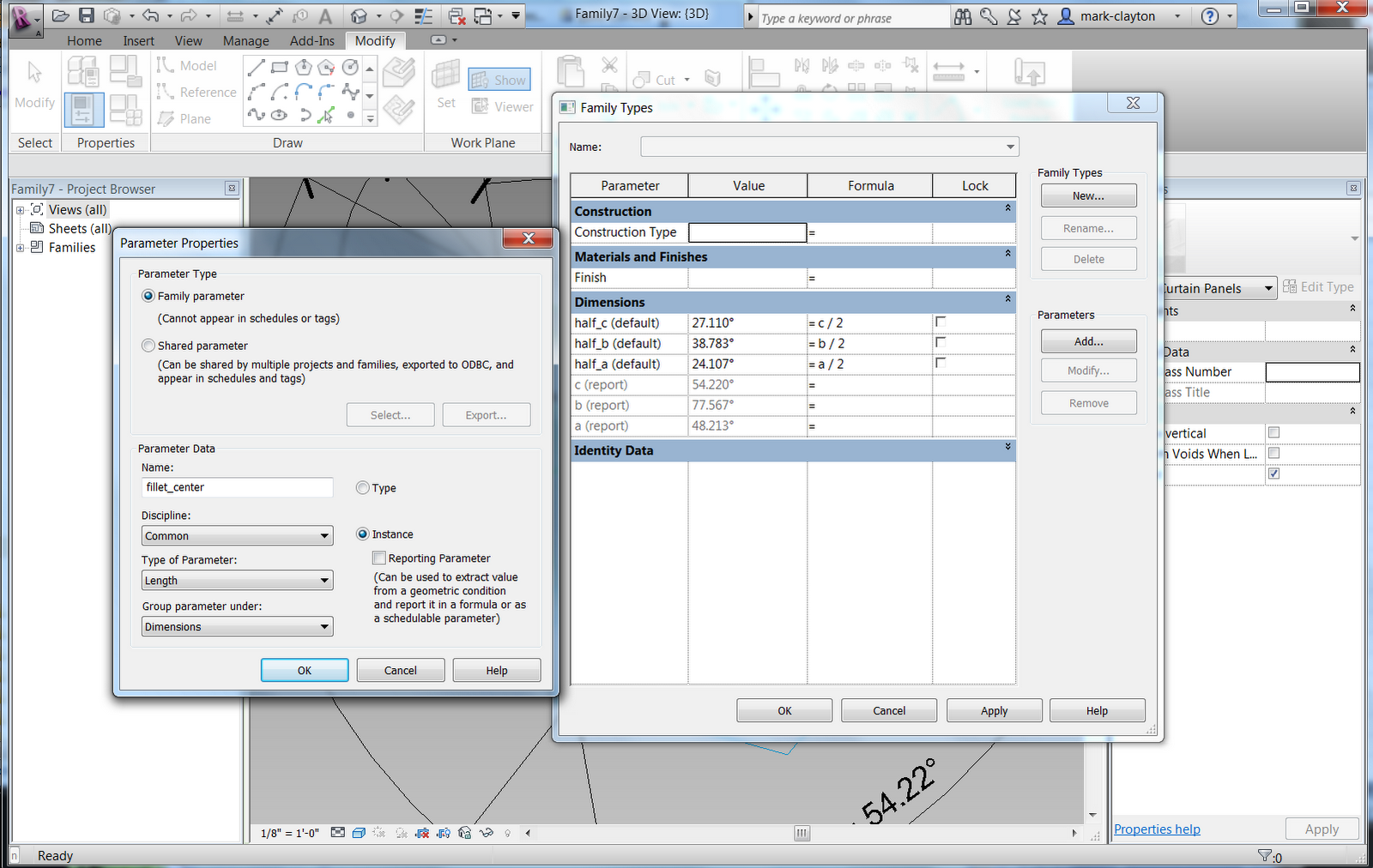Select the Text tool letter A icon
Viewport: 1373px width, 868px height.
tap(325, 16)
